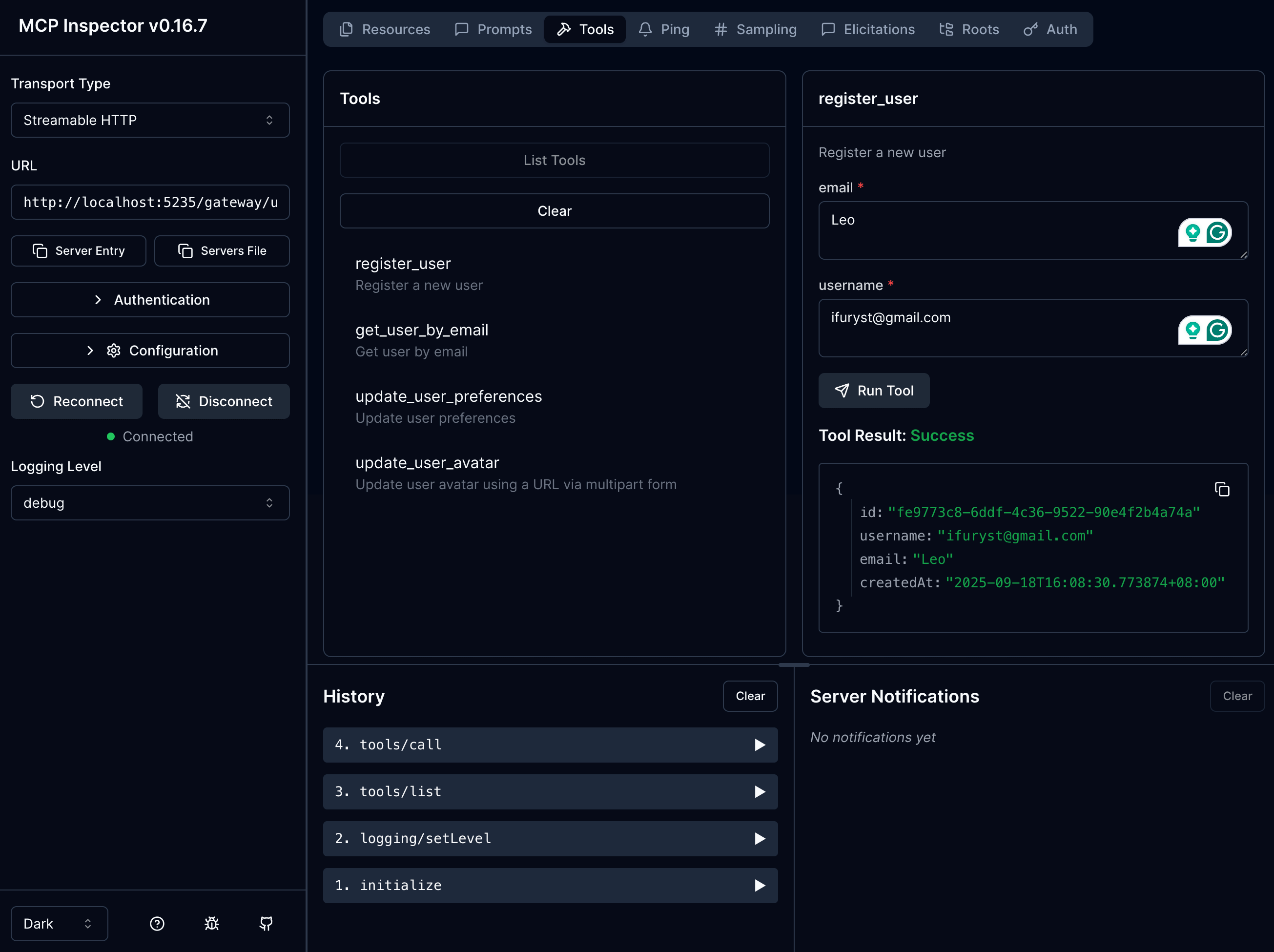
Task: Copy Servers File configuration
Action: (x=222, y=251)
